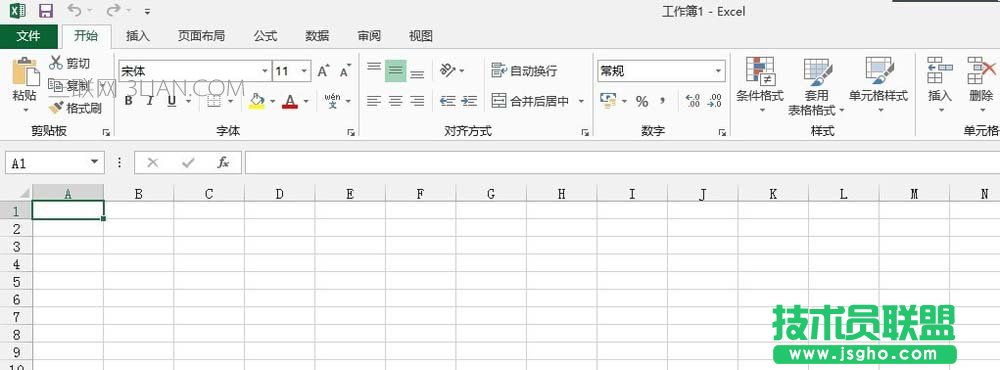Click the increase indent icon

click(x=469, y=101)
